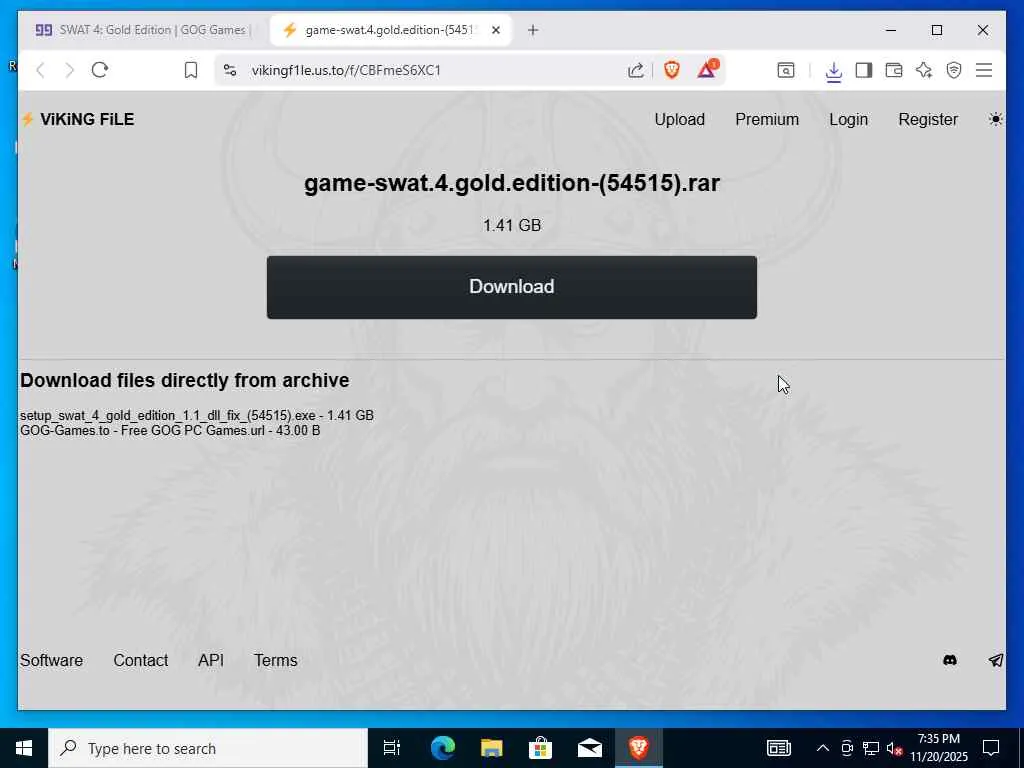This screenshot has width=1024, height=768.
Task: Click Brave browser taskbar icon
Action: pos(638,748)
